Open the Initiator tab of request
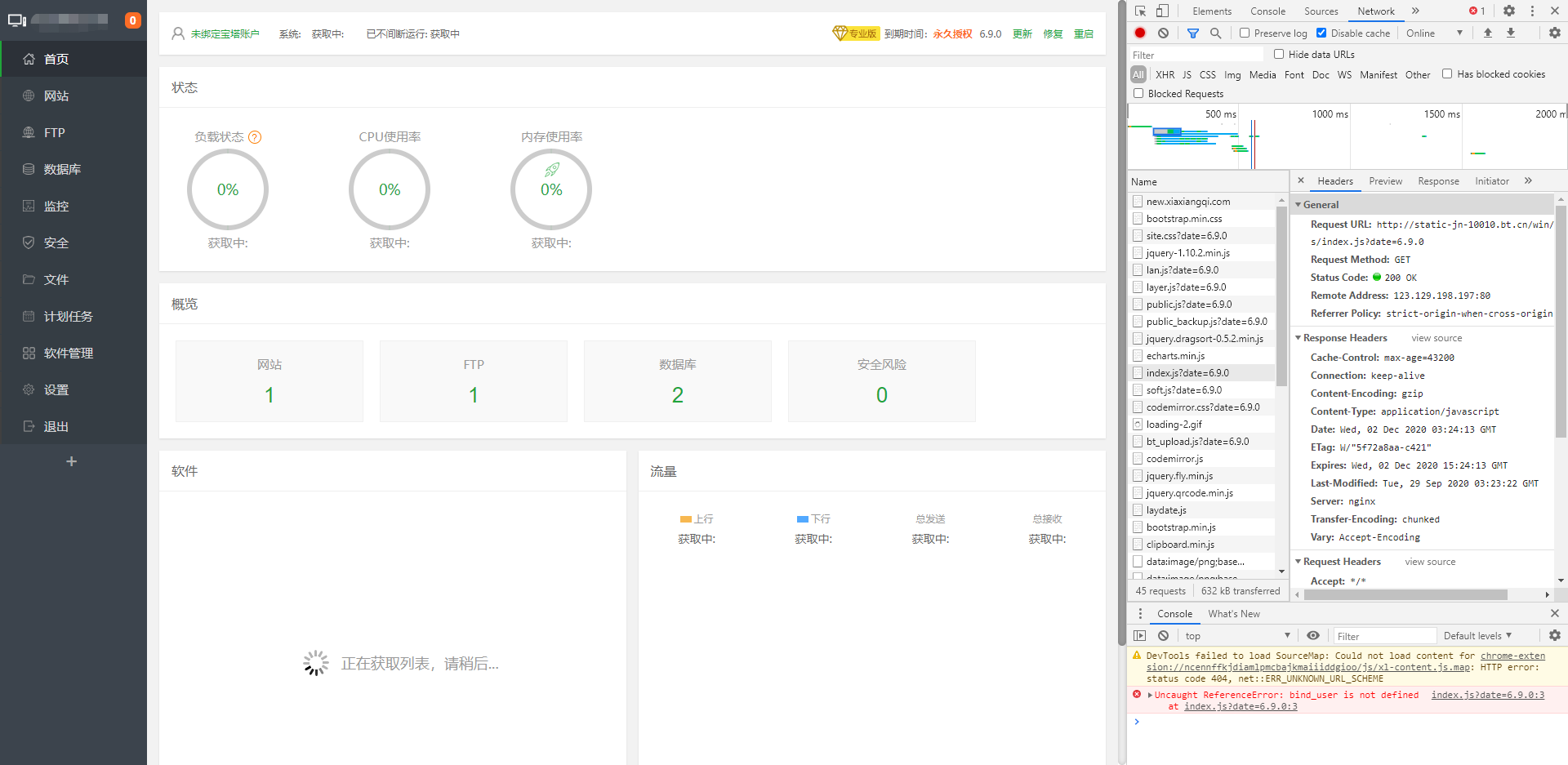The width and height of the screenshot is (1568, 765). point(1492,180)
